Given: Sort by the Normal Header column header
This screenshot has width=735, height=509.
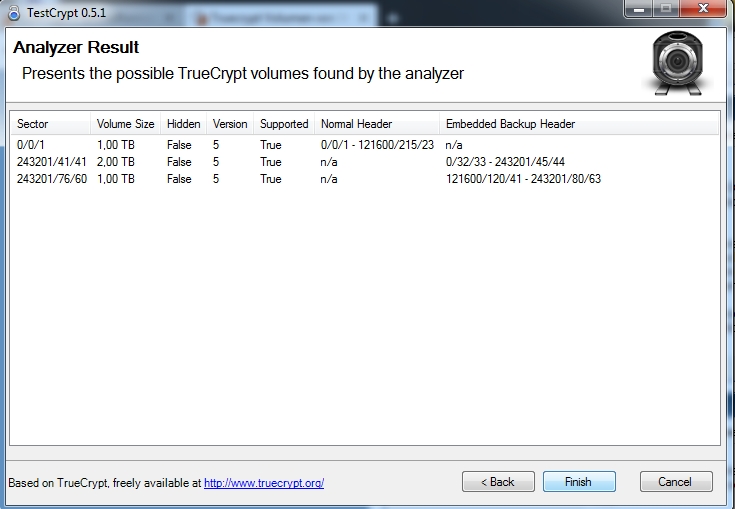Looking at the screenshot, I should [x=377, y=124].
